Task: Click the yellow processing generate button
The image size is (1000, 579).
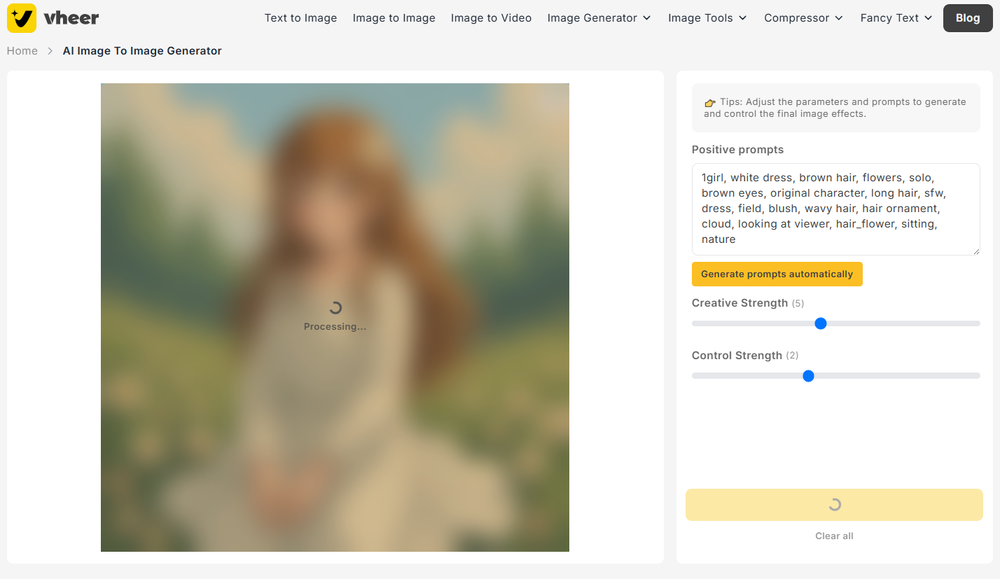Action: coord(834,505)
